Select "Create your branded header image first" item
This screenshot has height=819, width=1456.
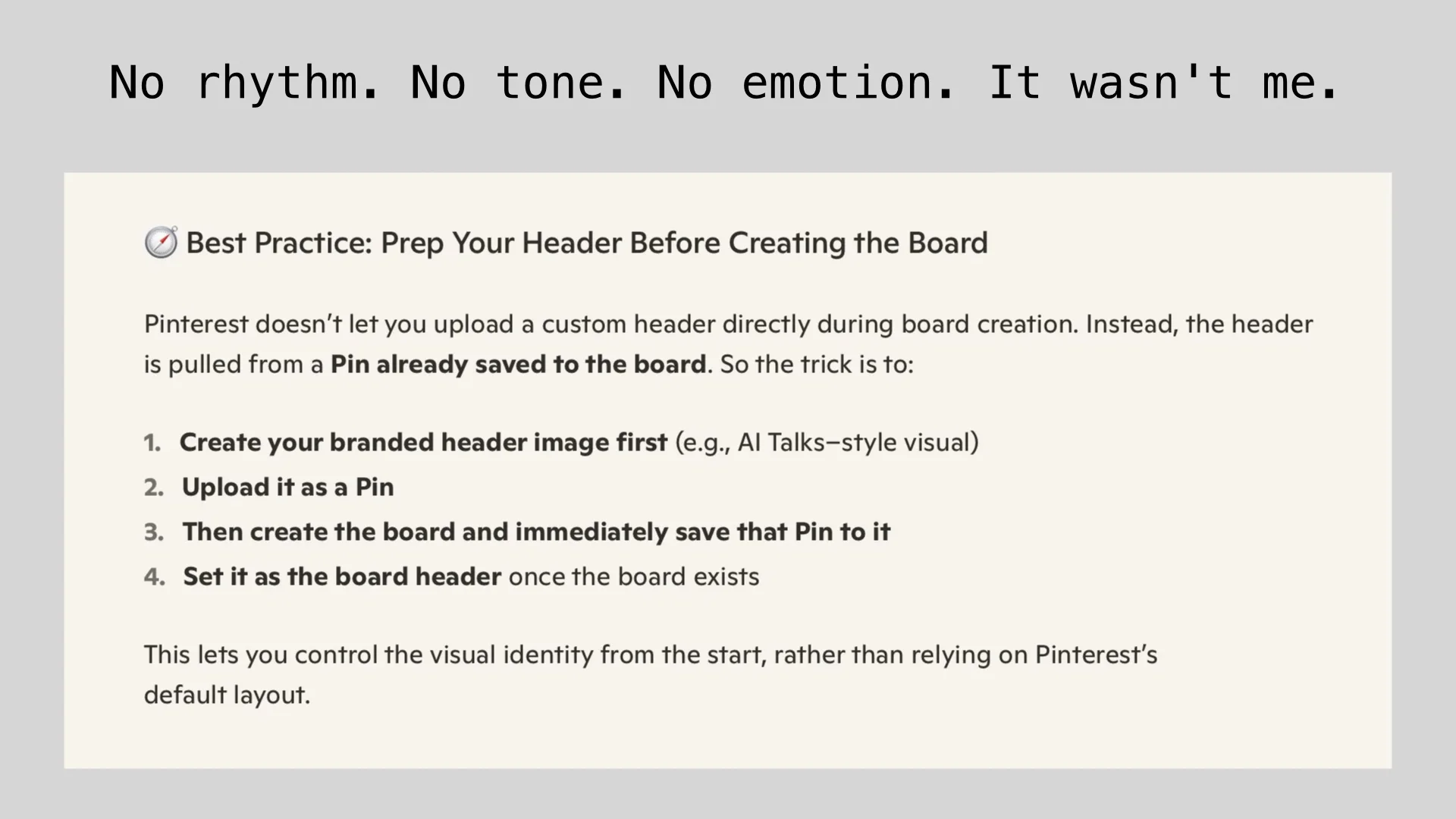[423, 442]
